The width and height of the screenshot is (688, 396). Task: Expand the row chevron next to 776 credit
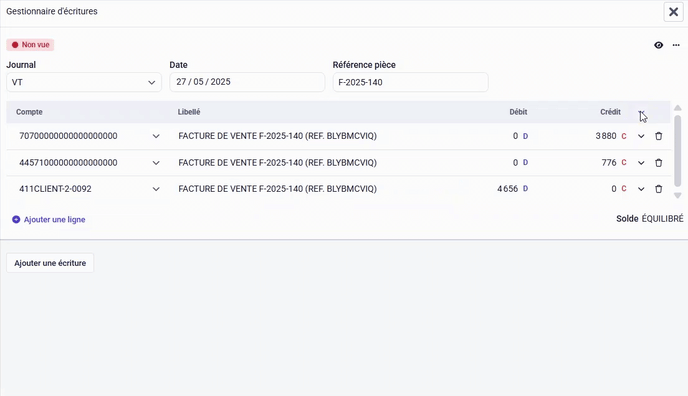(641, 163)
